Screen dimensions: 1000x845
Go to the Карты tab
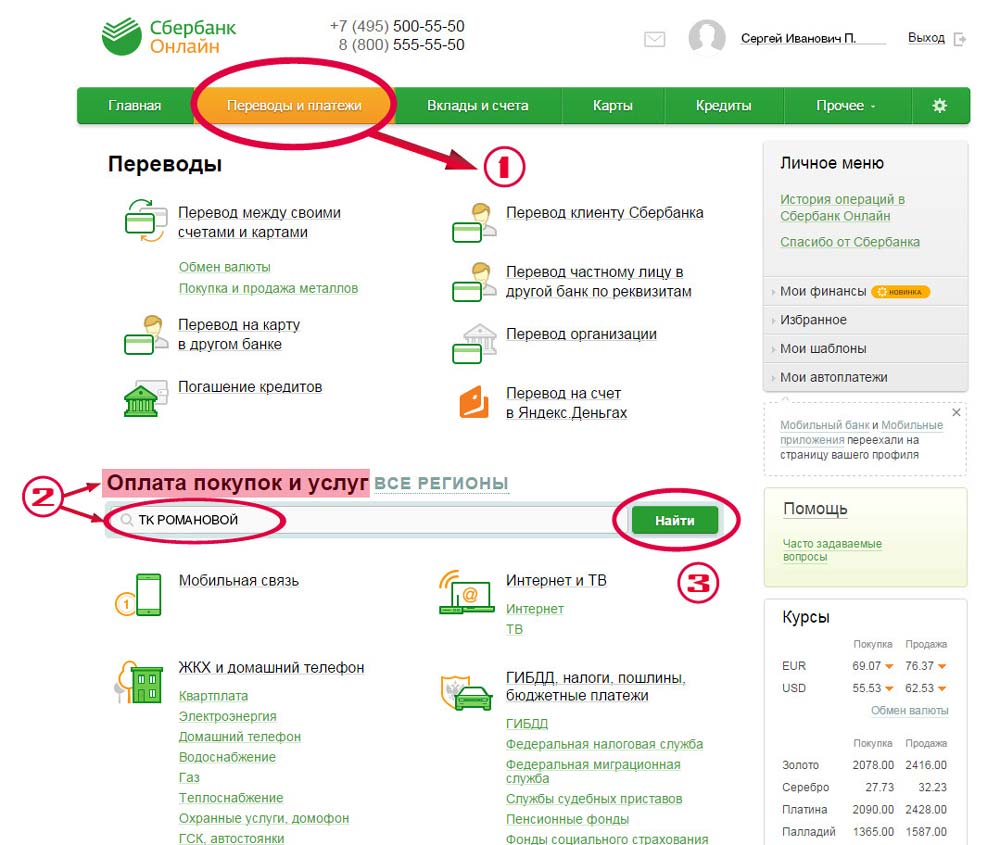tap(612, 105)
